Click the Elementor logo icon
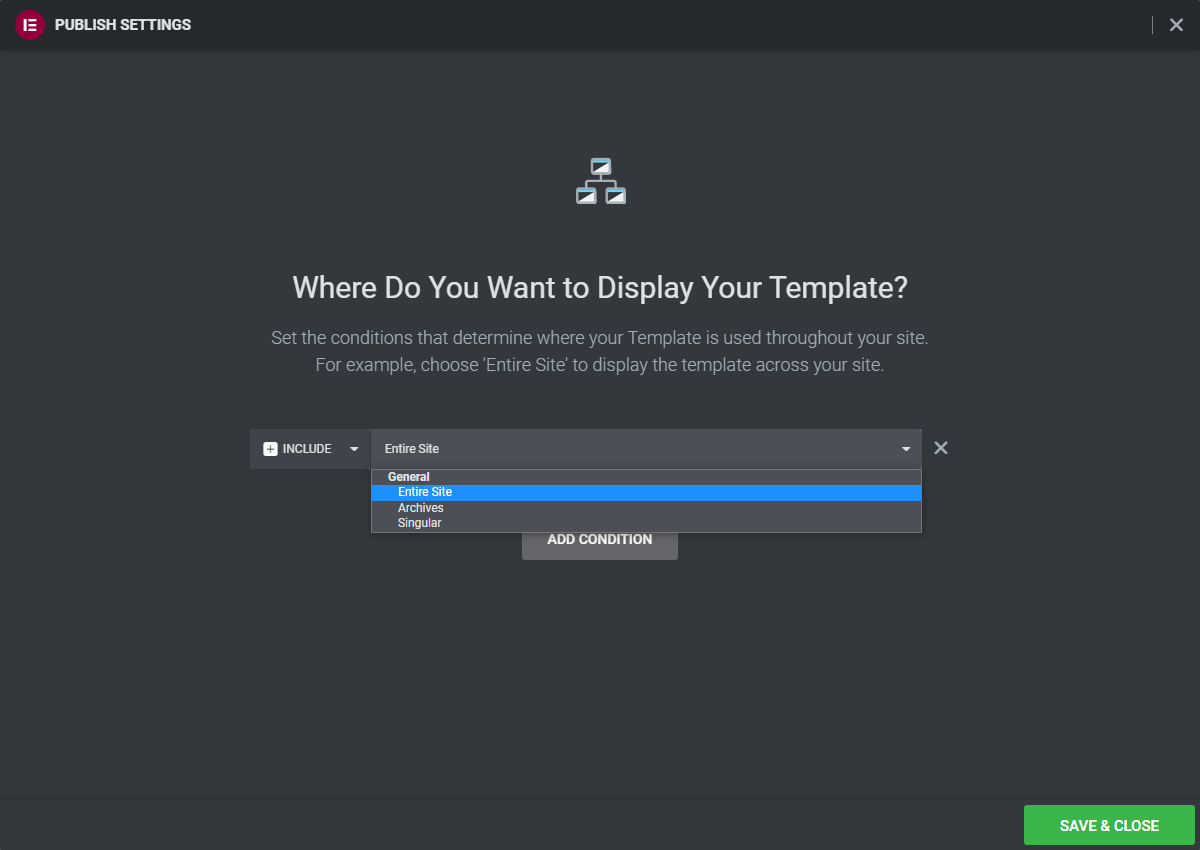 point(30,25)
